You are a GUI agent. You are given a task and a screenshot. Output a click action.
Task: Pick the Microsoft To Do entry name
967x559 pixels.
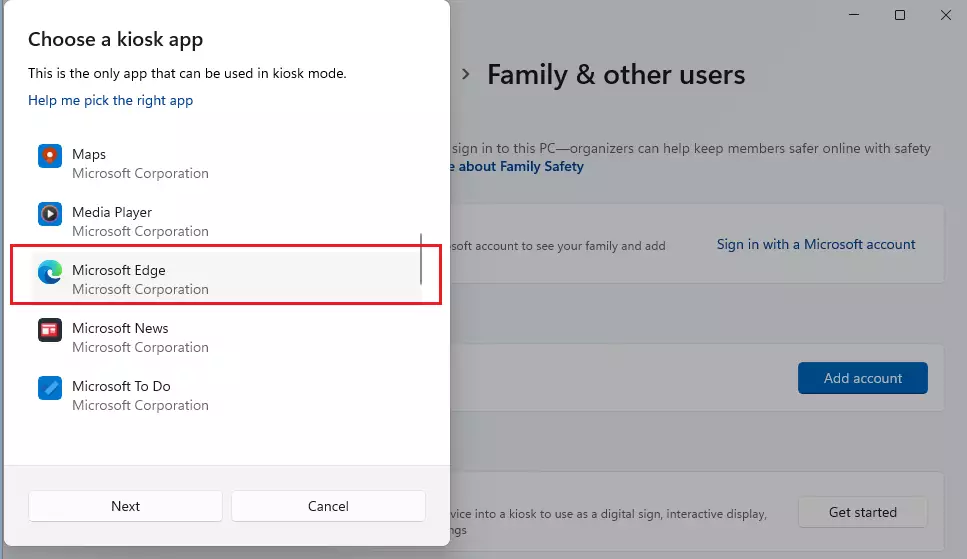tap(121, 386)
